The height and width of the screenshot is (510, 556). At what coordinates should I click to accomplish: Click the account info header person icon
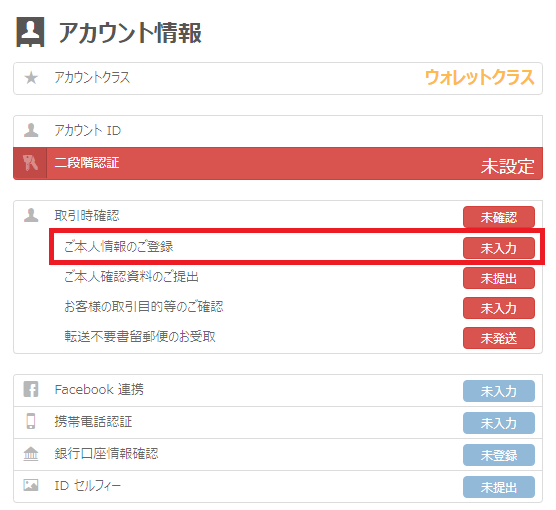[30, 32]
